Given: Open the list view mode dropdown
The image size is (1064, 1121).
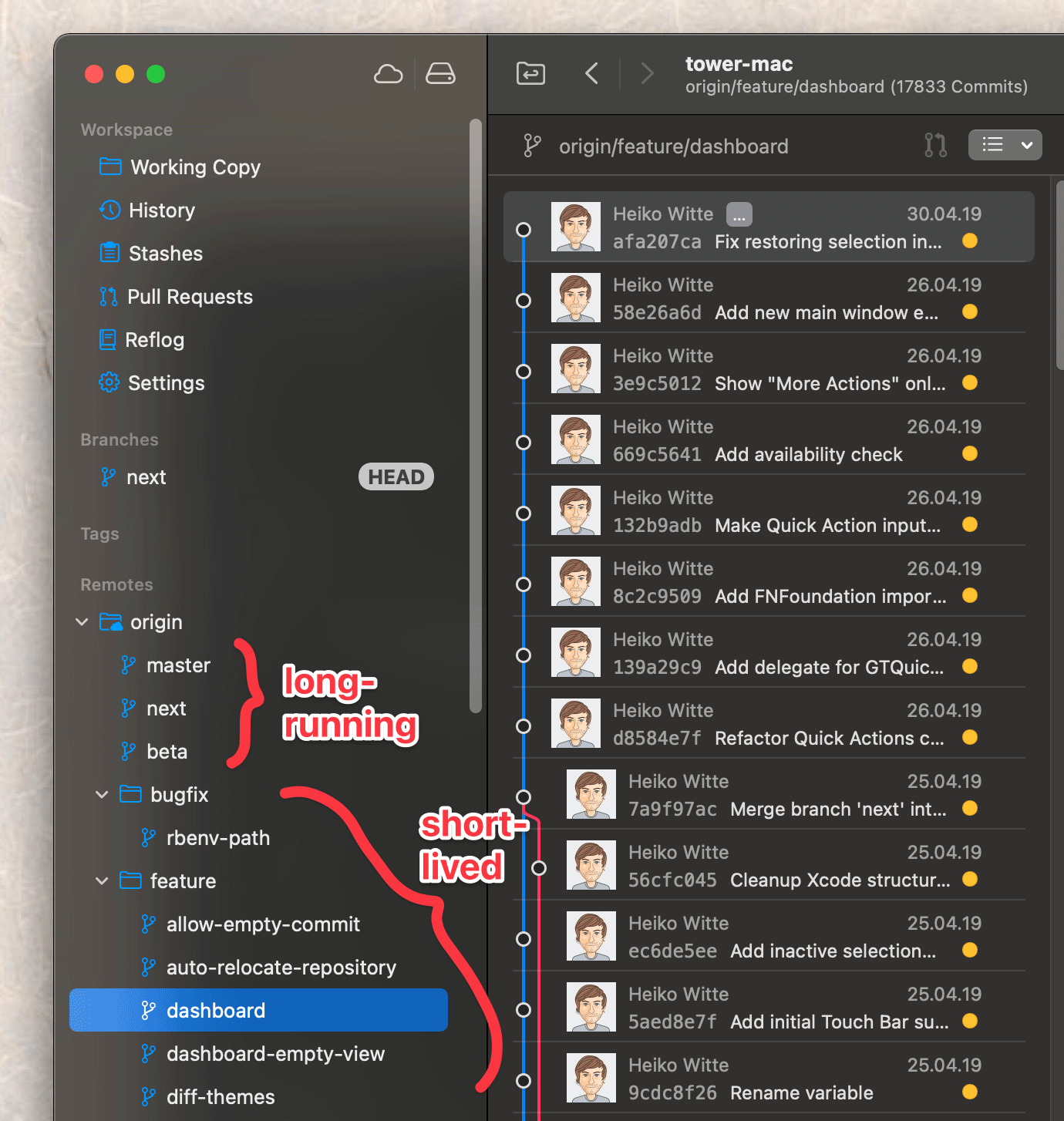Looking at the screenshot, I should (x=1005, y=145).
